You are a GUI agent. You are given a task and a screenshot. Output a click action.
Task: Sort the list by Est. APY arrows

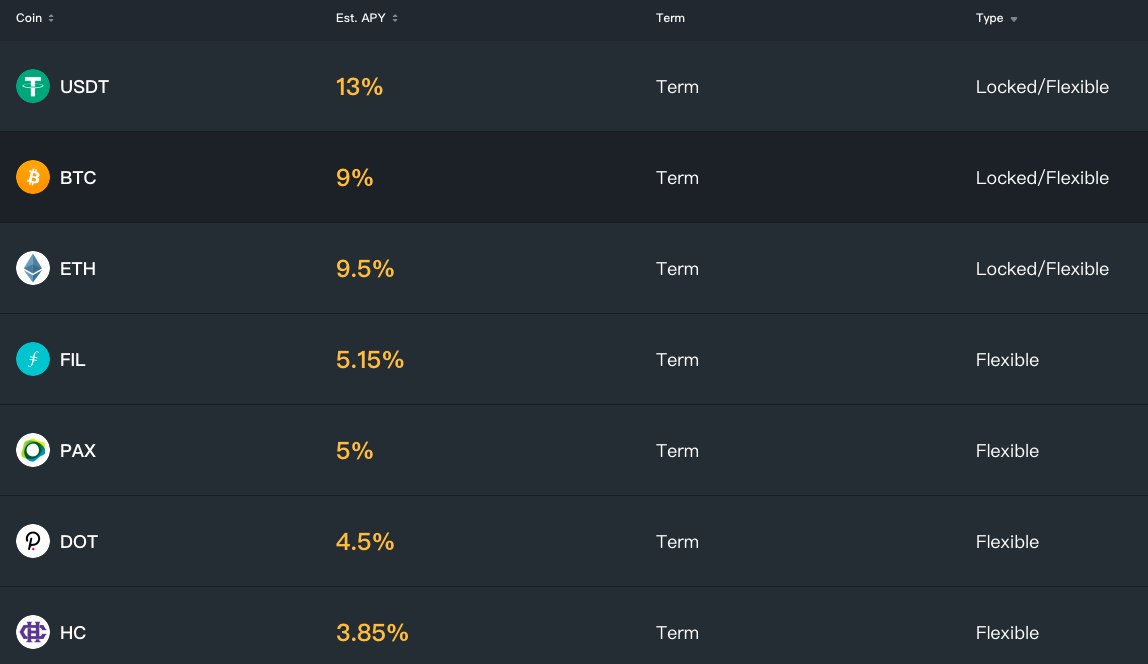[x=395, y=18]
